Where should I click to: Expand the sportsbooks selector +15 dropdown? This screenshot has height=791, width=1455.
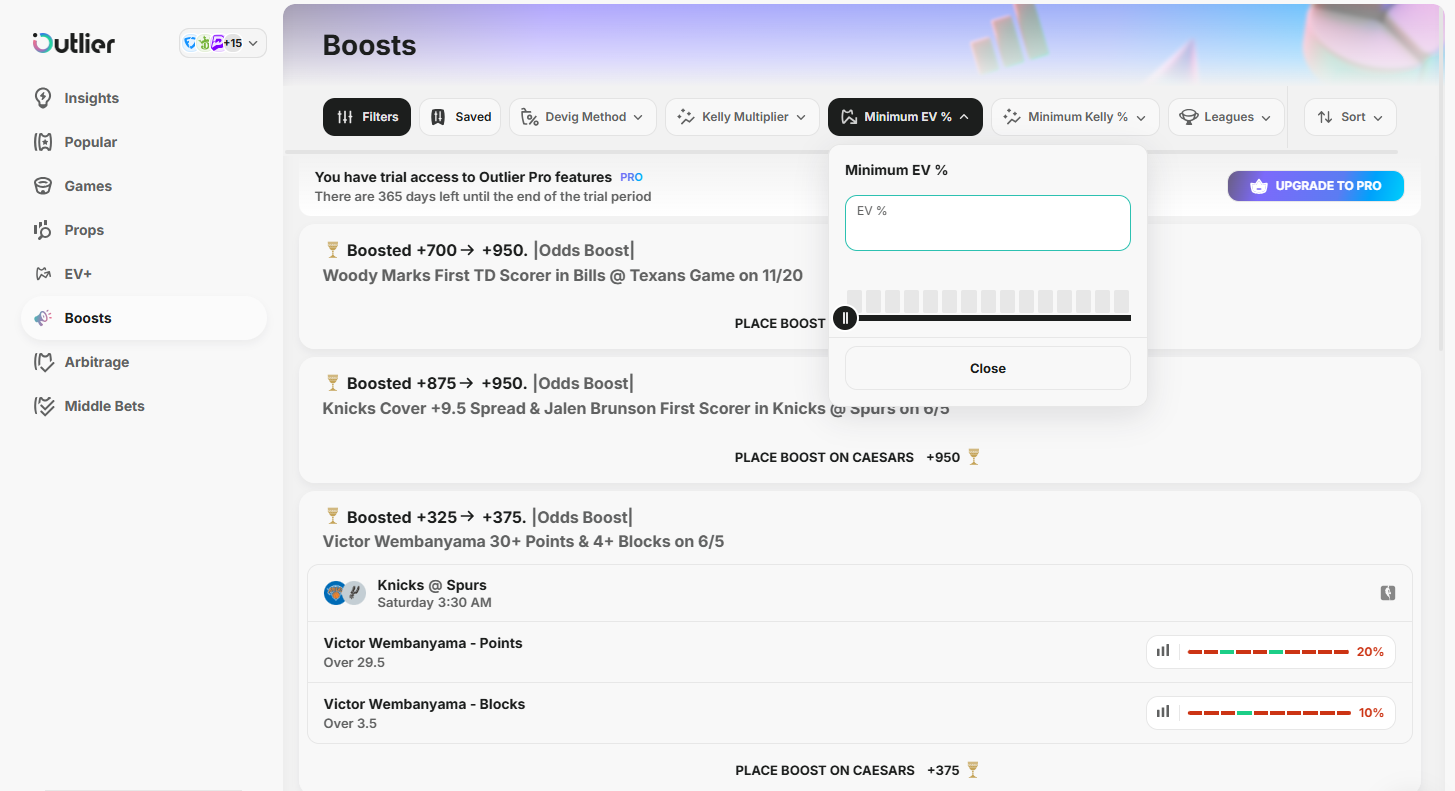pos(223,43)
